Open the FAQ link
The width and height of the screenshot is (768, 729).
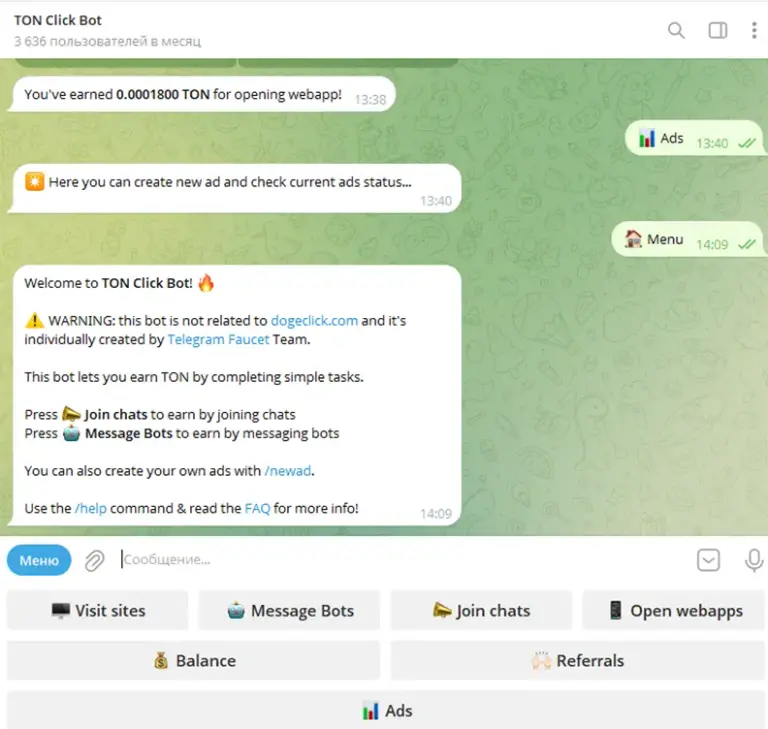coord(257,509)
